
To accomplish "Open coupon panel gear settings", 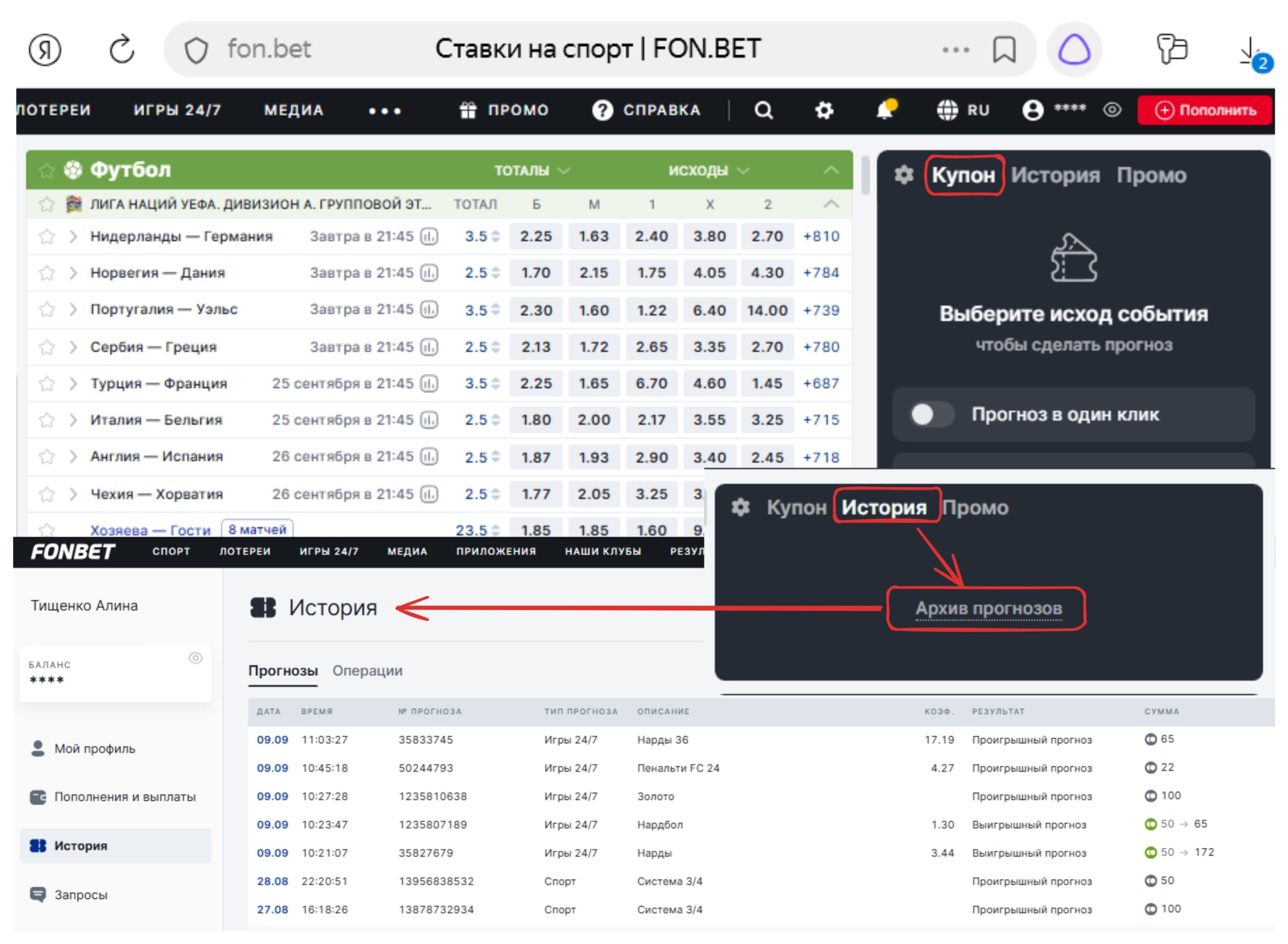I will [903, 175].
